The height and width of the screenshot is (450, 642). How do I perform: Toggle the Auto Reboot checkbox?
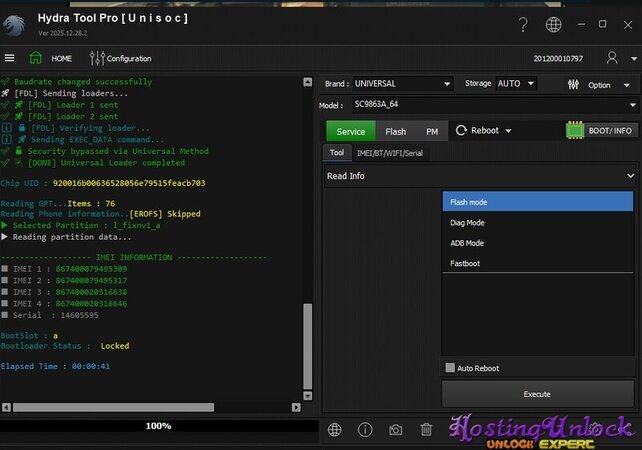(x=450, y=368)
